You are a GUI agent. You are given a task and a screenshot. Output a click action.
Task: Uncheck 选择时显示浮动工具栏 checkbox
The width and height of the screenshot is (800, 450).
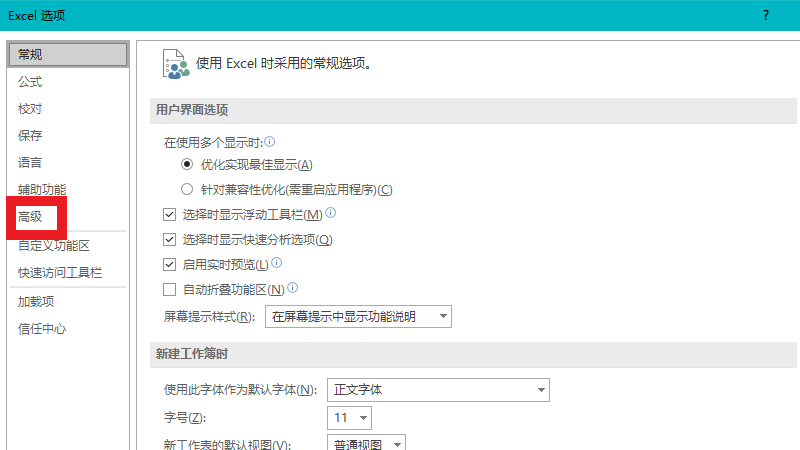tap(169, 214)
